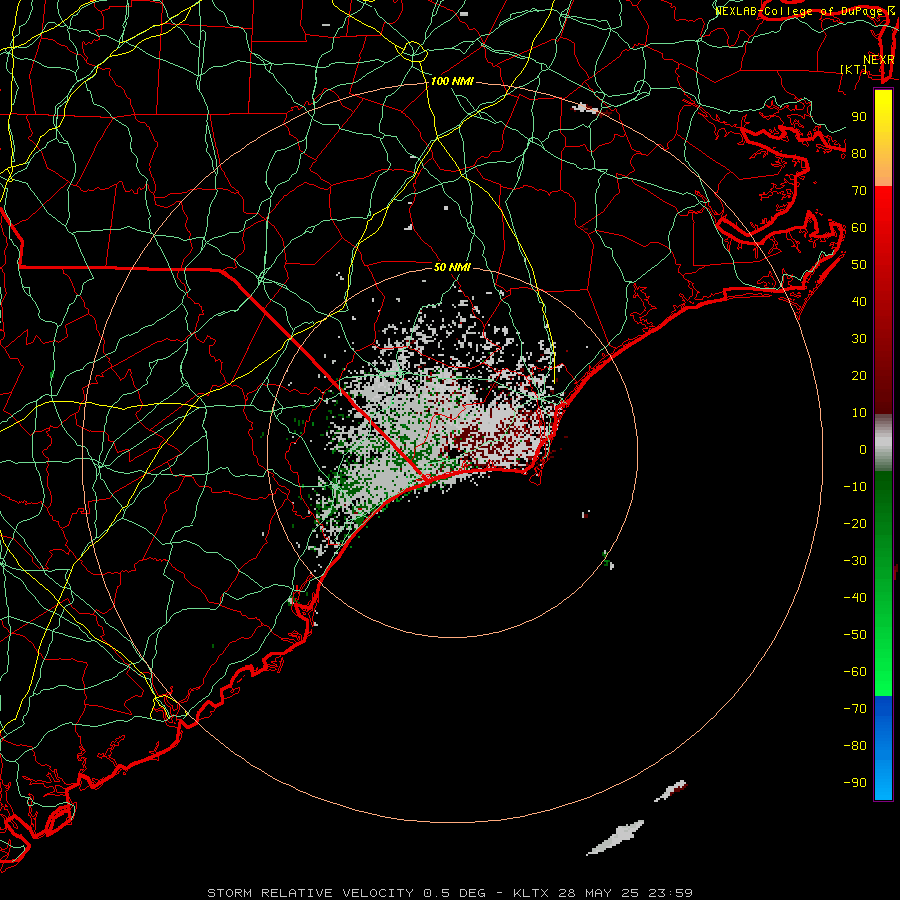
Task: Click "STORM RELATIVE VELOCITY" in the bottom caption
Action: [310, 893]
